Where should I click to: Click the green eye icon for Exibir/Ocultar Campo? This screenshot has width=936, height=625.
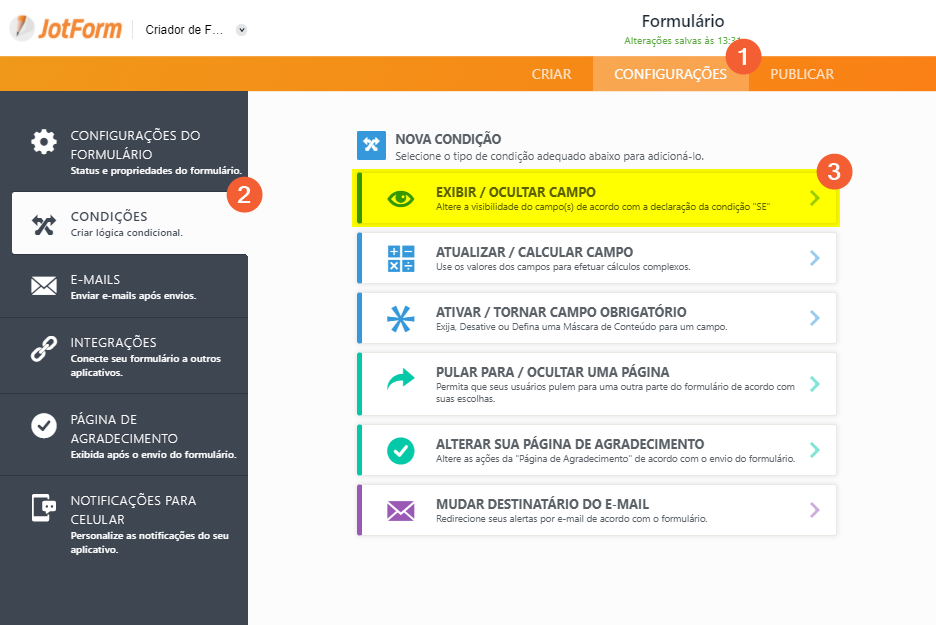(x=400, y=198)
